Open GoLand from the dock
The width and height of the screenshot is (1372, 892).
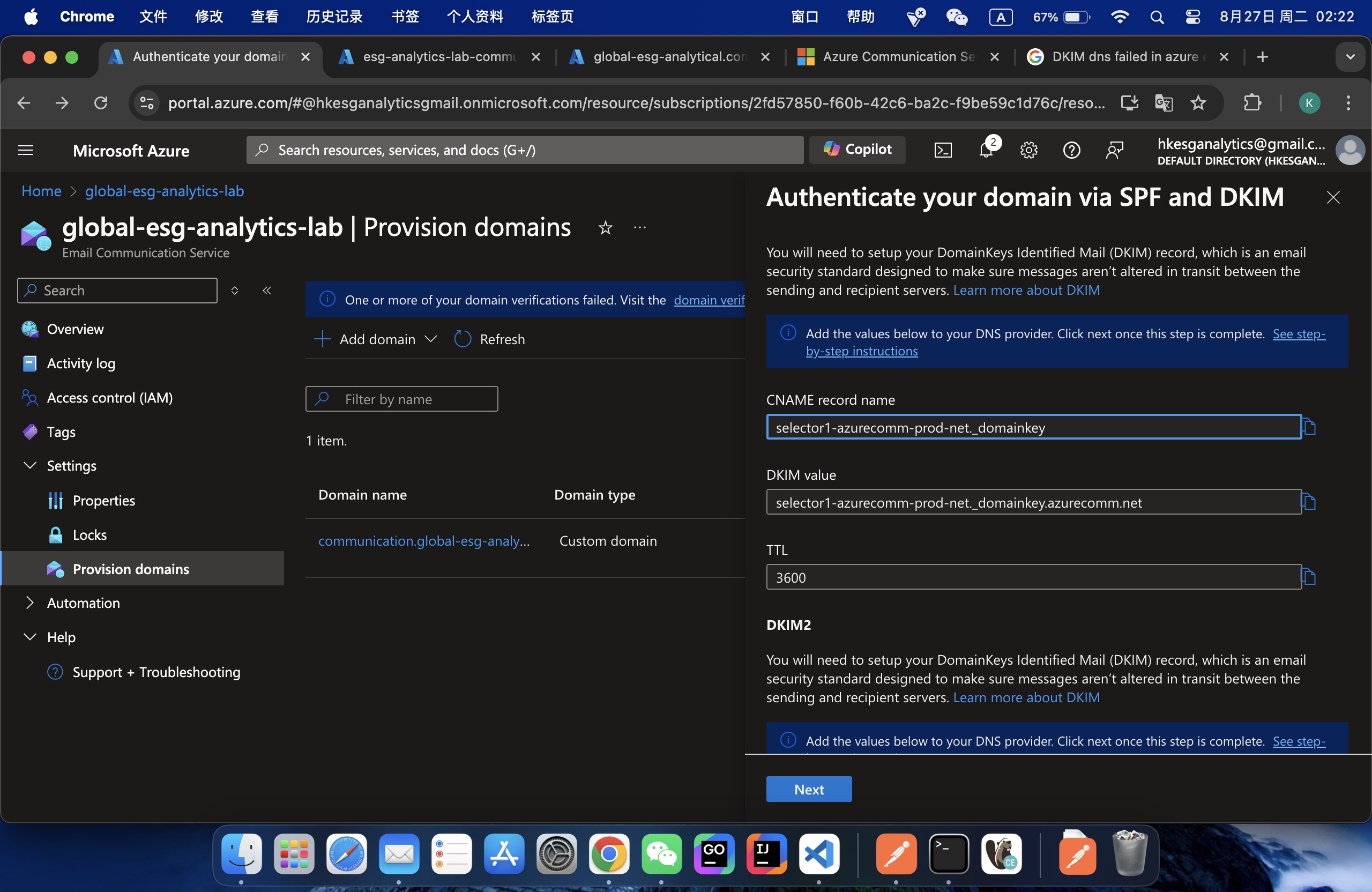[714, 853]
